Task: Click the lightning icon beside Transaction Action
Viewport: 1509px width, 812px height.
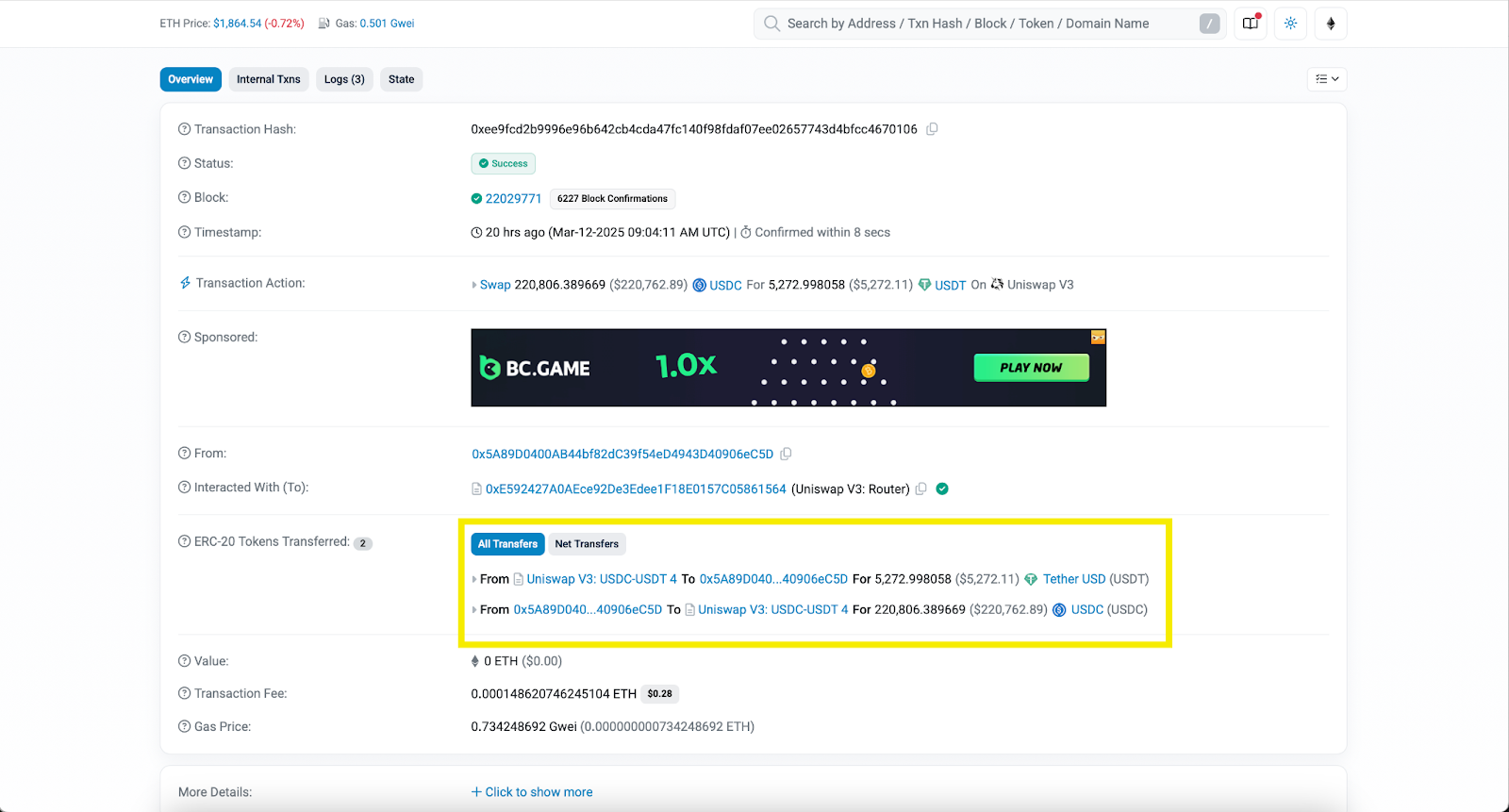Action: 185,283
